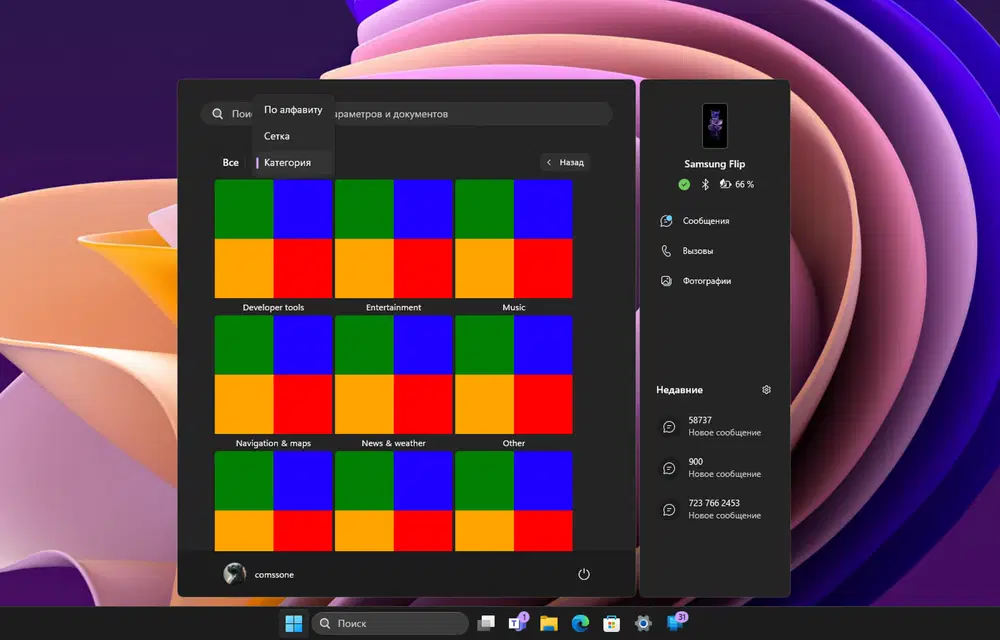Click the Фотографии picture icon
1000x640 pixels.
click(x=666, y=280)
